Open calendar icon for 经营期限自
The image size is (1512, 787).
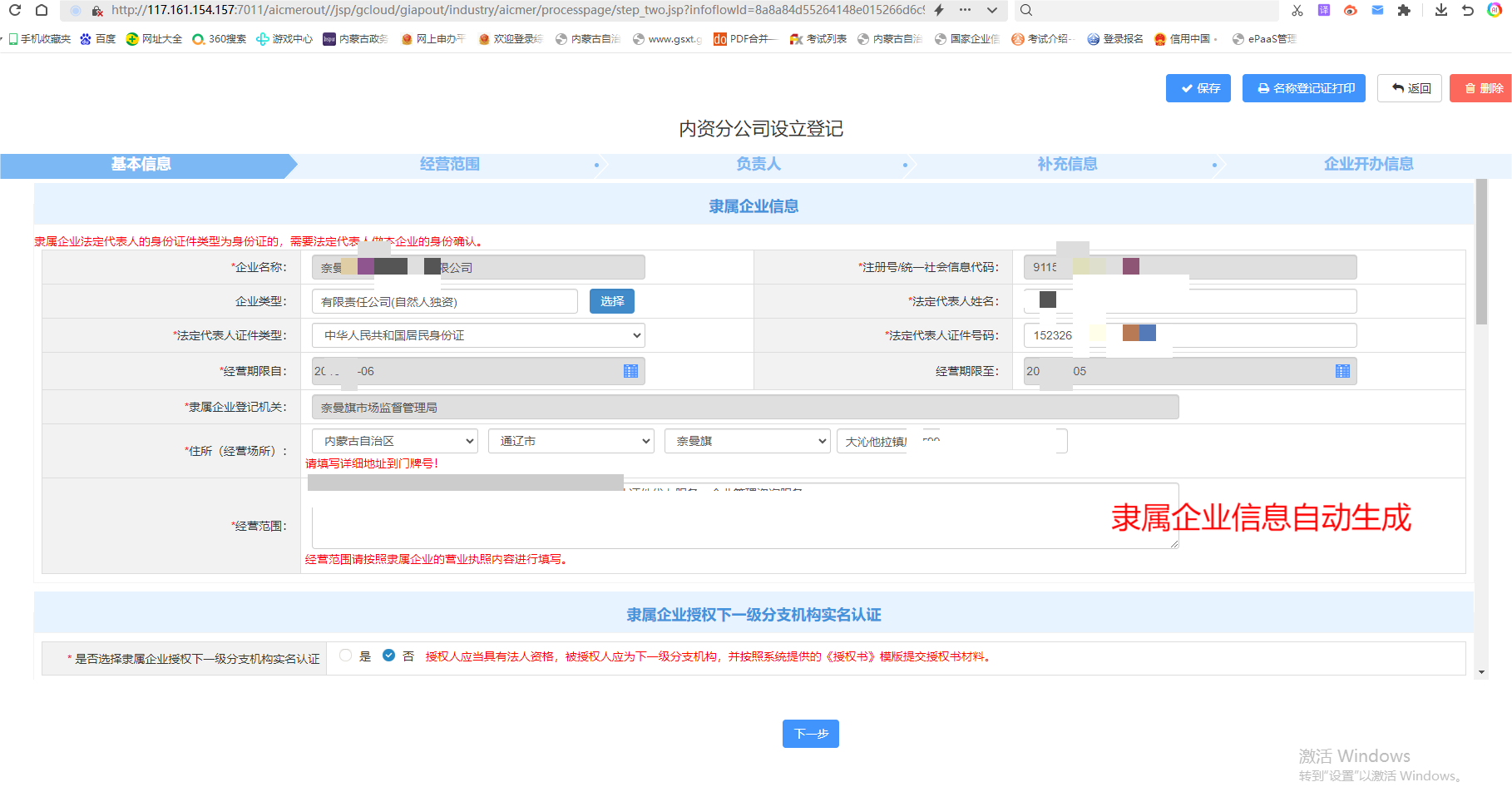coord(630,371)
